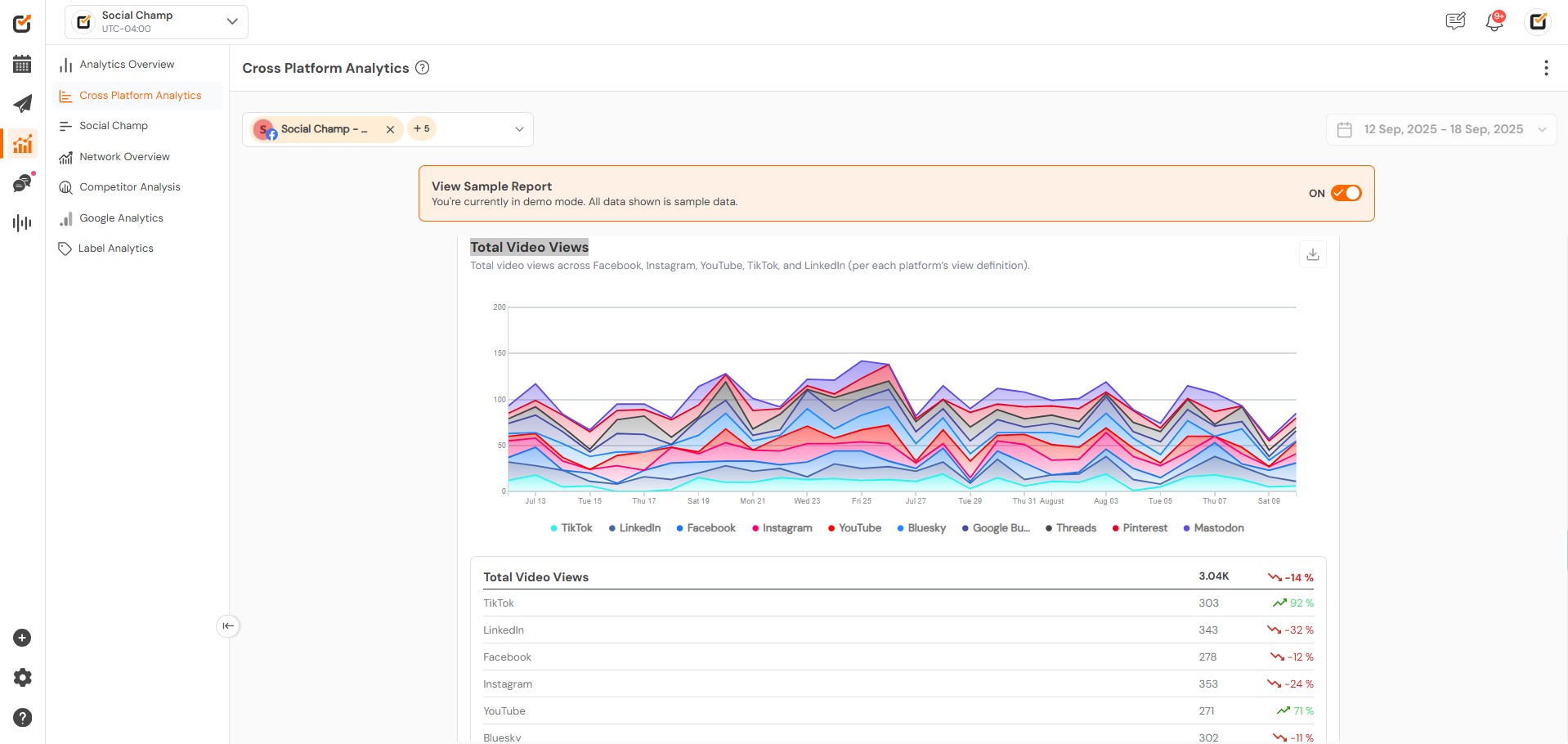Open the social listening waveform icon
Viewport: 1568px width, 744px height.
pos(22,222)
